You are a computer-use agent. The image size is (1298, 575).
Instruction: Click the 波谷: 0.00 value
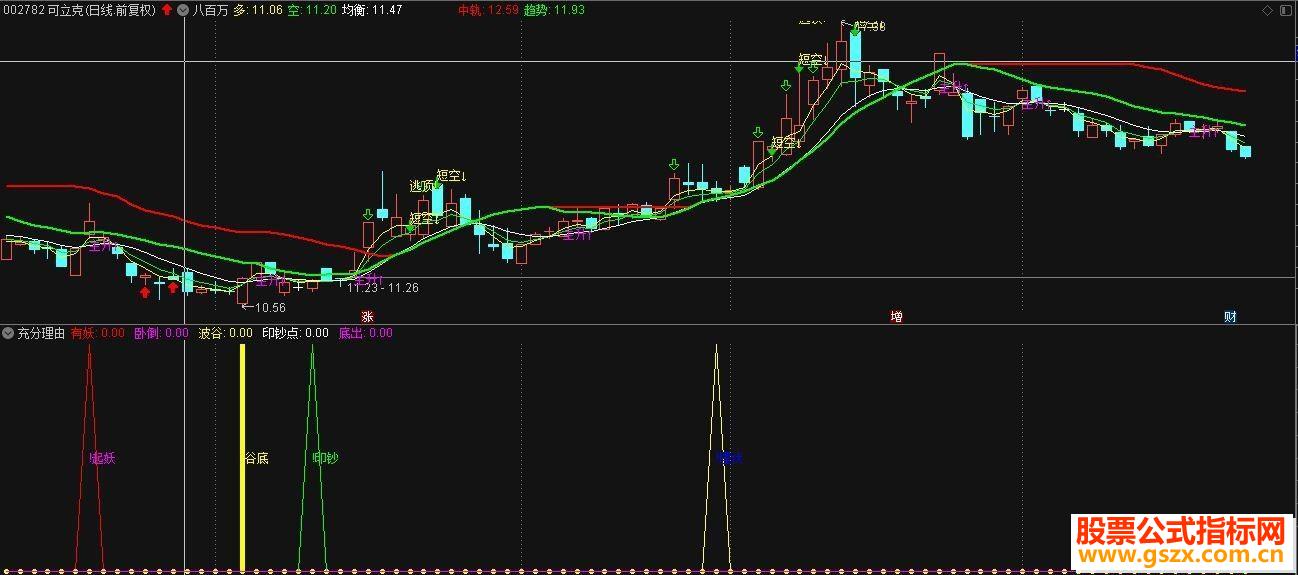tap(225, 334)
